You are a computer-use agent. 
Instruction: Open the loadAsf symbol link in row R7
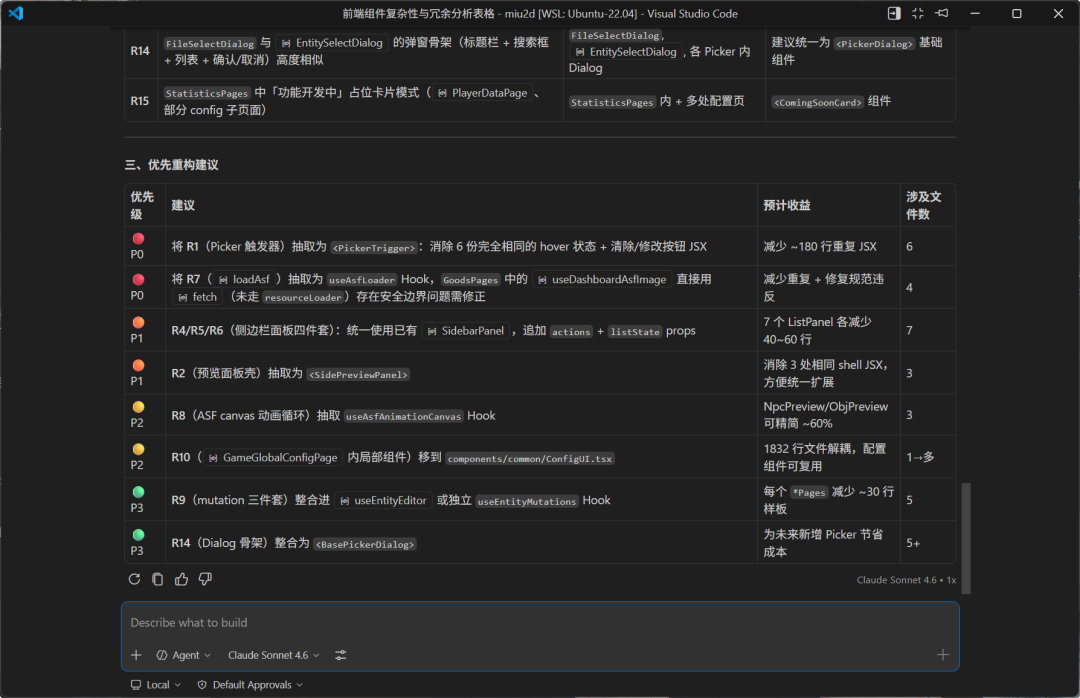[244, 278]
